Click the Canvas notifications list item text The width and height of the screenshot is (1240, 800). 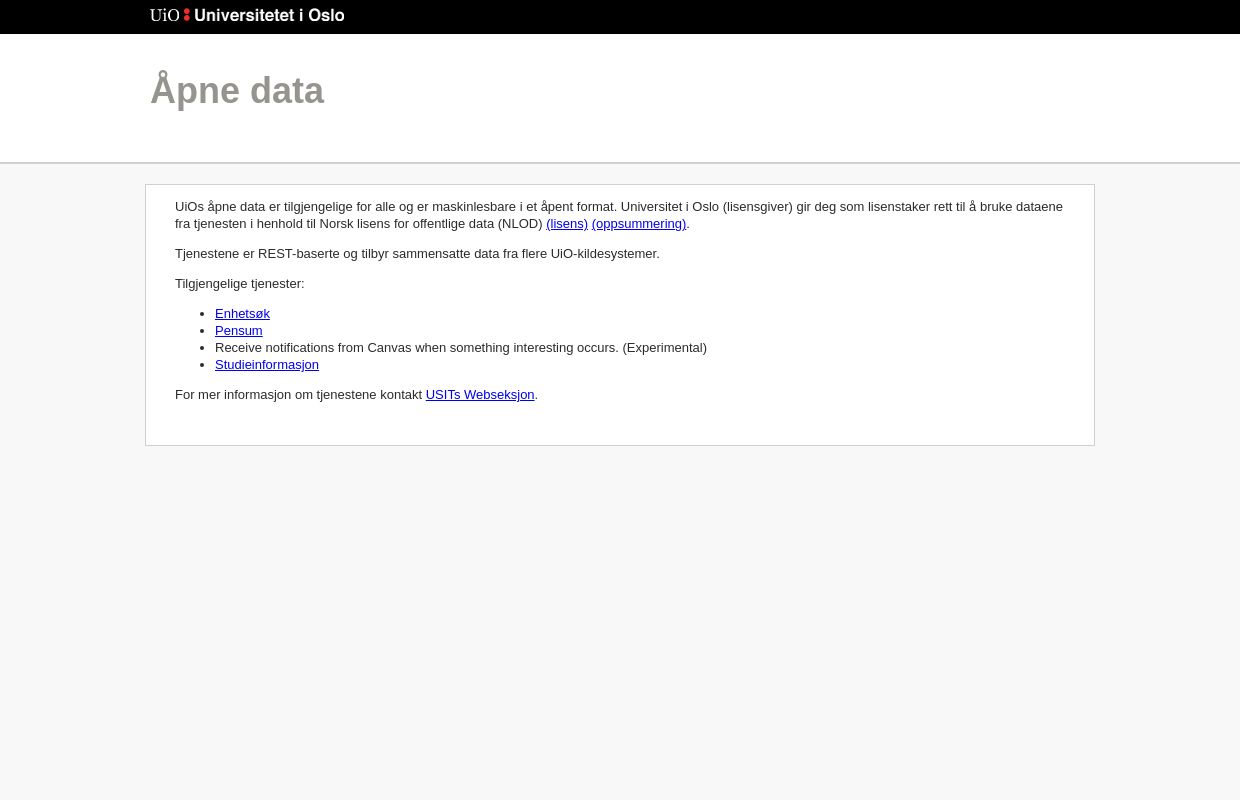pos(461,348)
